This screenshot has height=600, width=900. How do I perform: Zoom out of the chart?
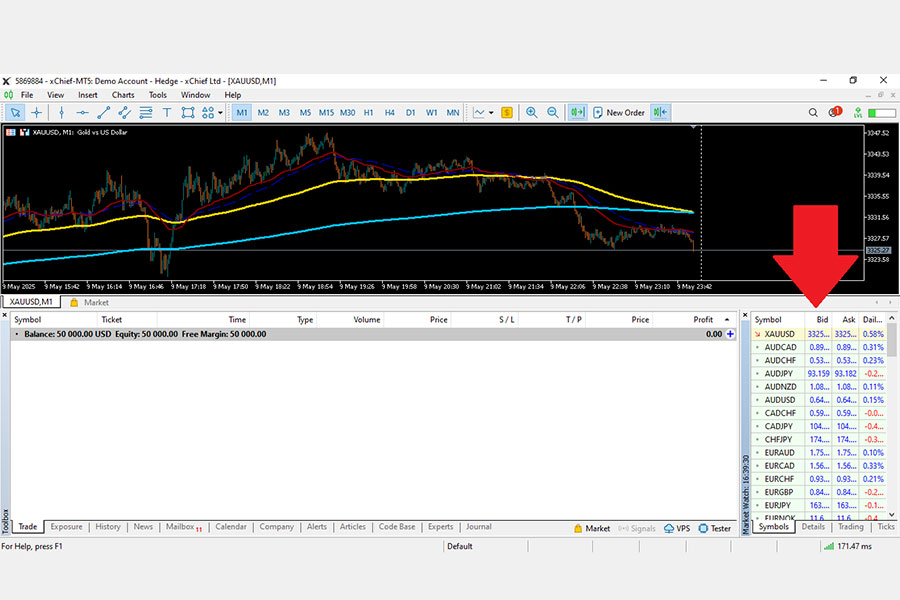tap(553, 113)
